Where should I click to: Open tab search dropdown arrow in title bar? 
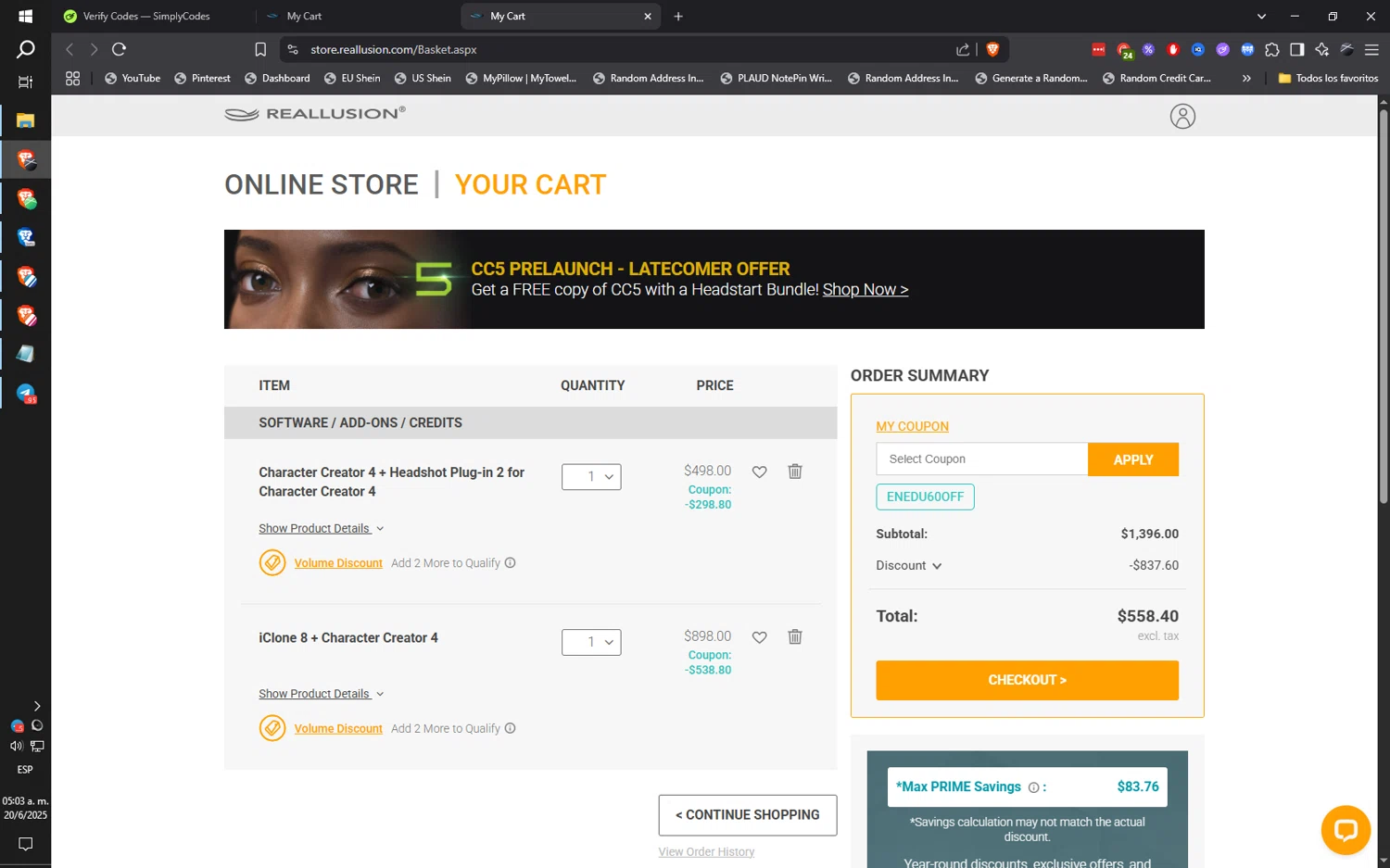[1261, 16]
